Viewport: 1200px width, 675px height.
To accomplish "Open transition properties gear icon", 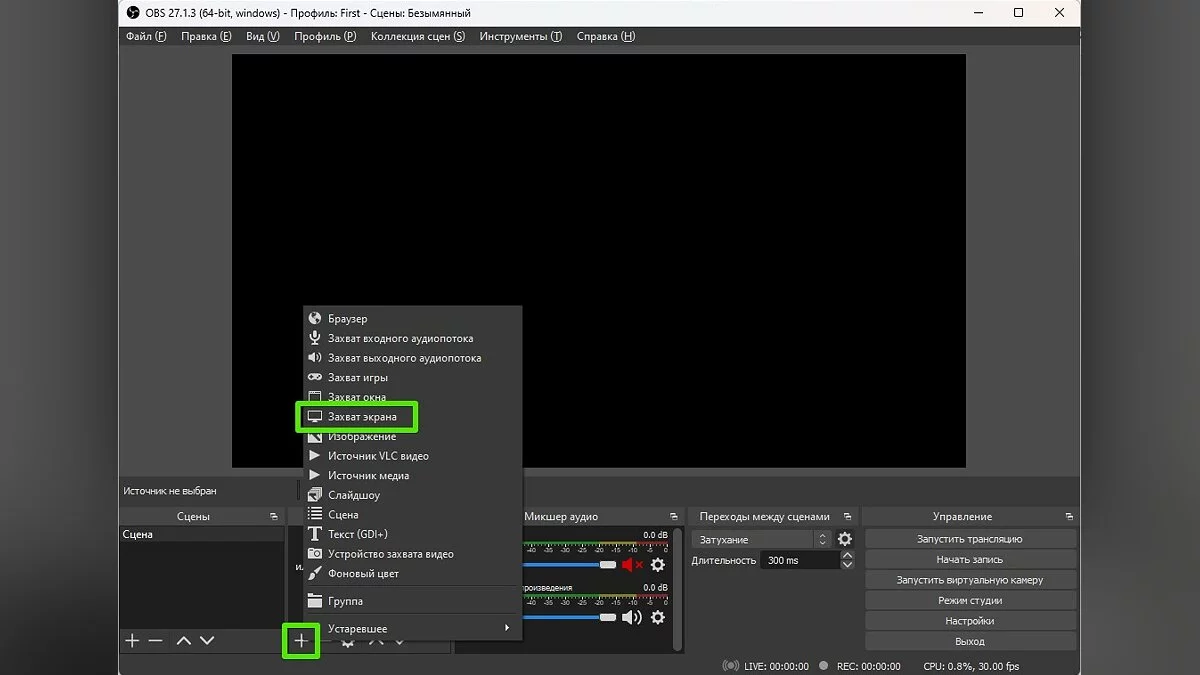I will (845, 539).
